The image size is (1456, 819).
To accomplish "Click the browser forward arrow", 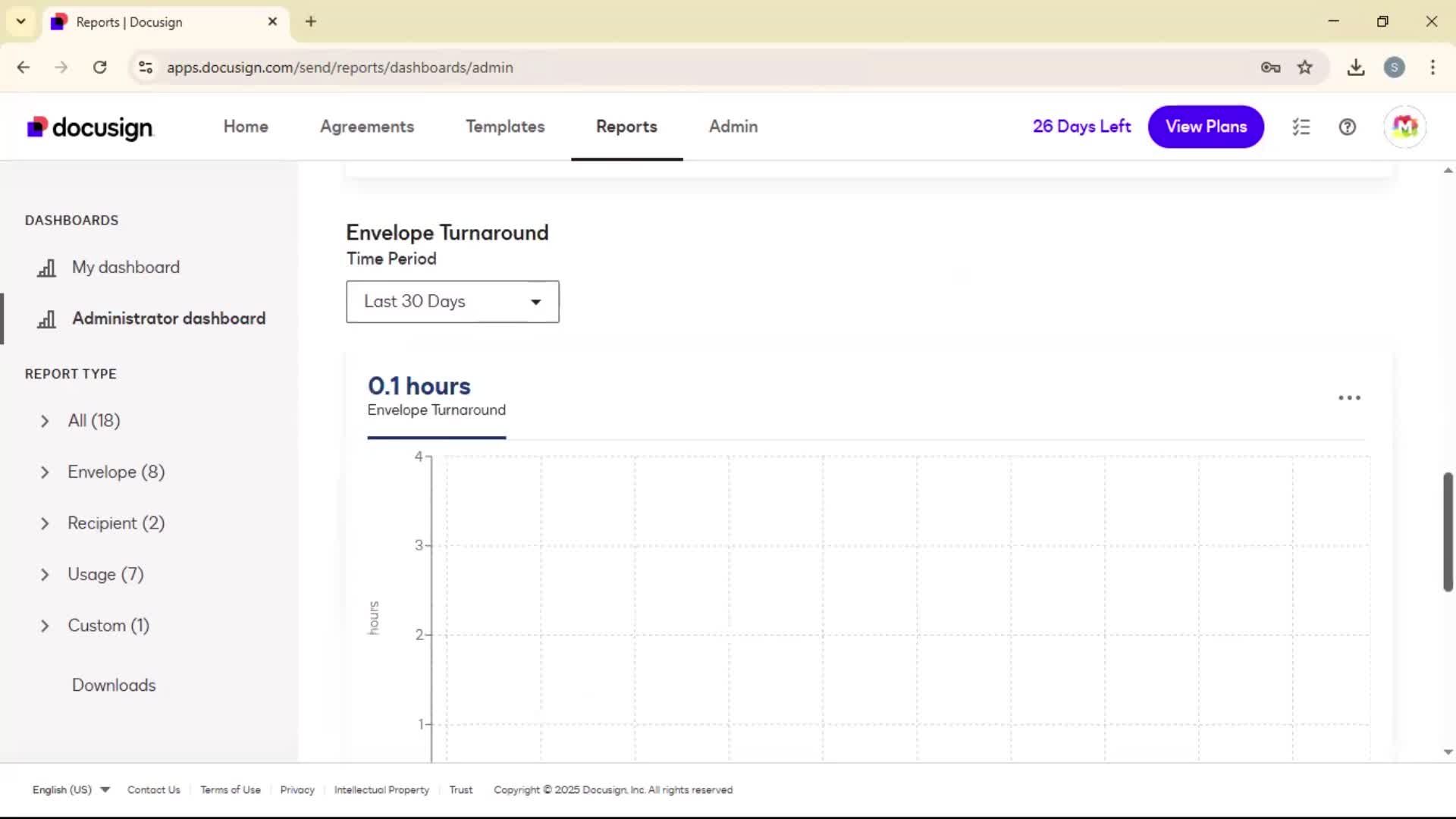I will tap(61, 67).
